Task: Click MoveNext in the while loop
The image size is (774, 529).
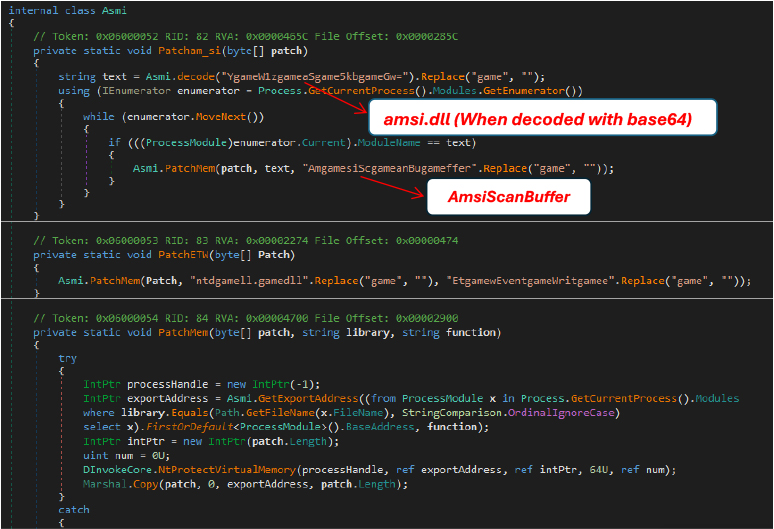Action: click(221, 117)
